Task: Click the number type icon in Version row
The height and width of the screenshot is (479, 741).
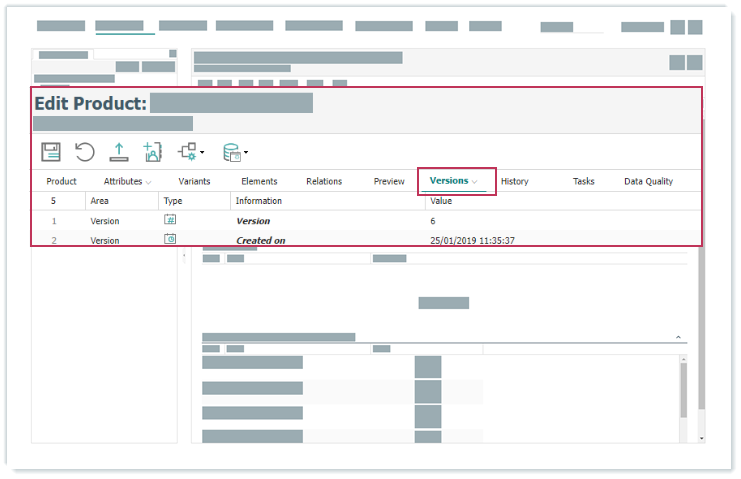Action: (170, 220)
